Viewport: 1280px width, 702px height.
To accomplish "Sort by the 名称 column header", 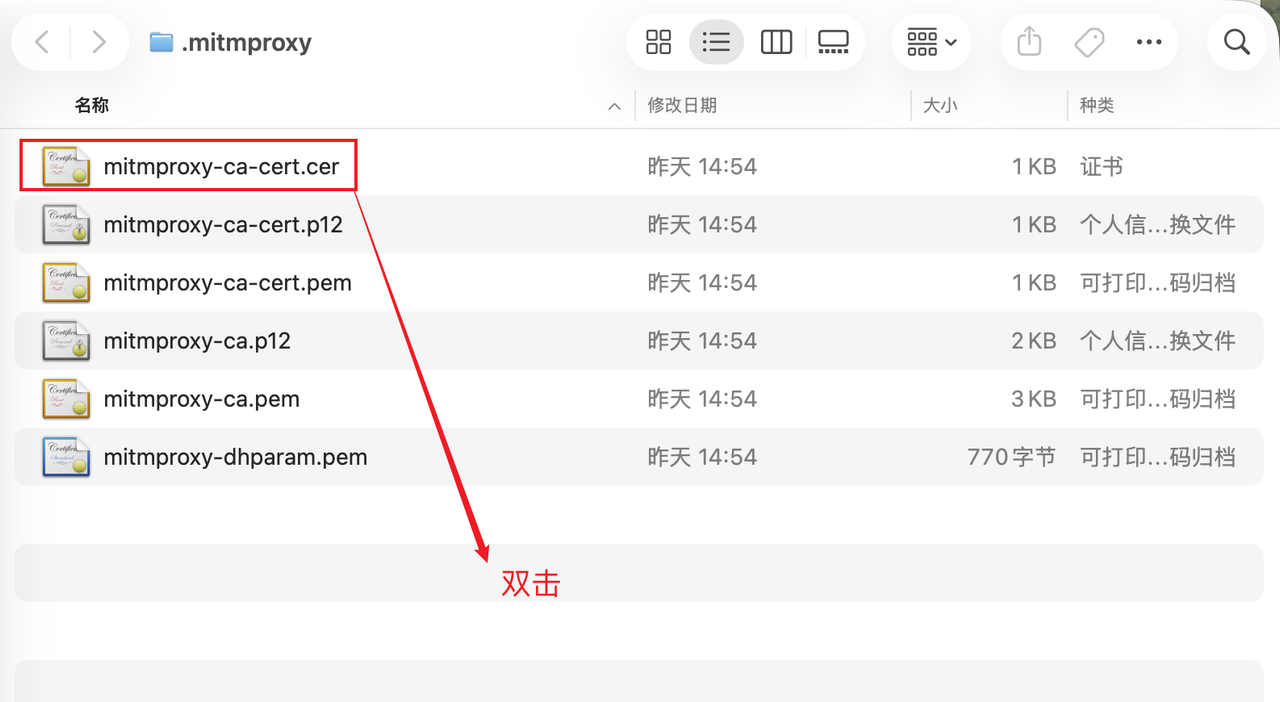I will 92,105.
